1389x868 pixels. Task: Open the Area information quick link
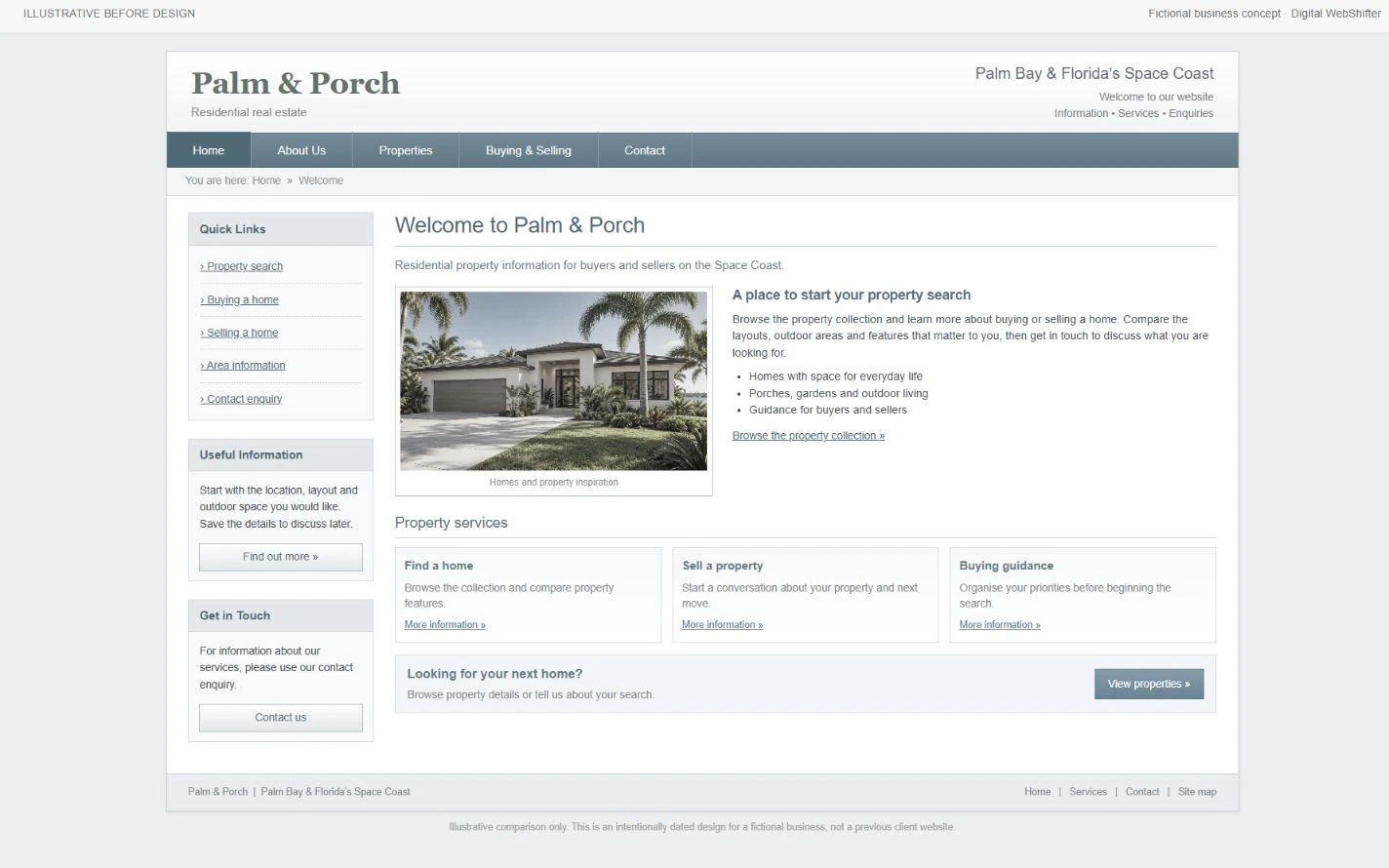(x=243, y=366)
